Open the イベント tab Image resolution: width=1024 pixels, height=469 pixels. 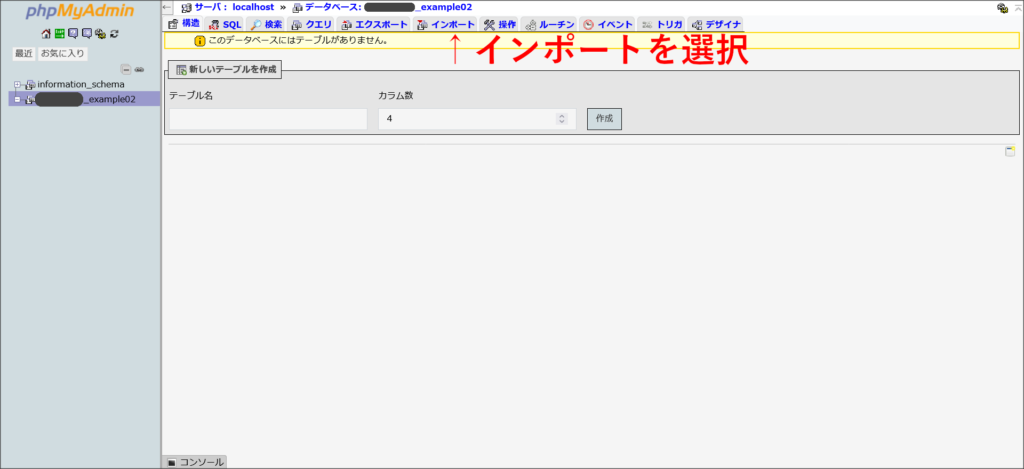pyautogui.click(x=607, y=25)
